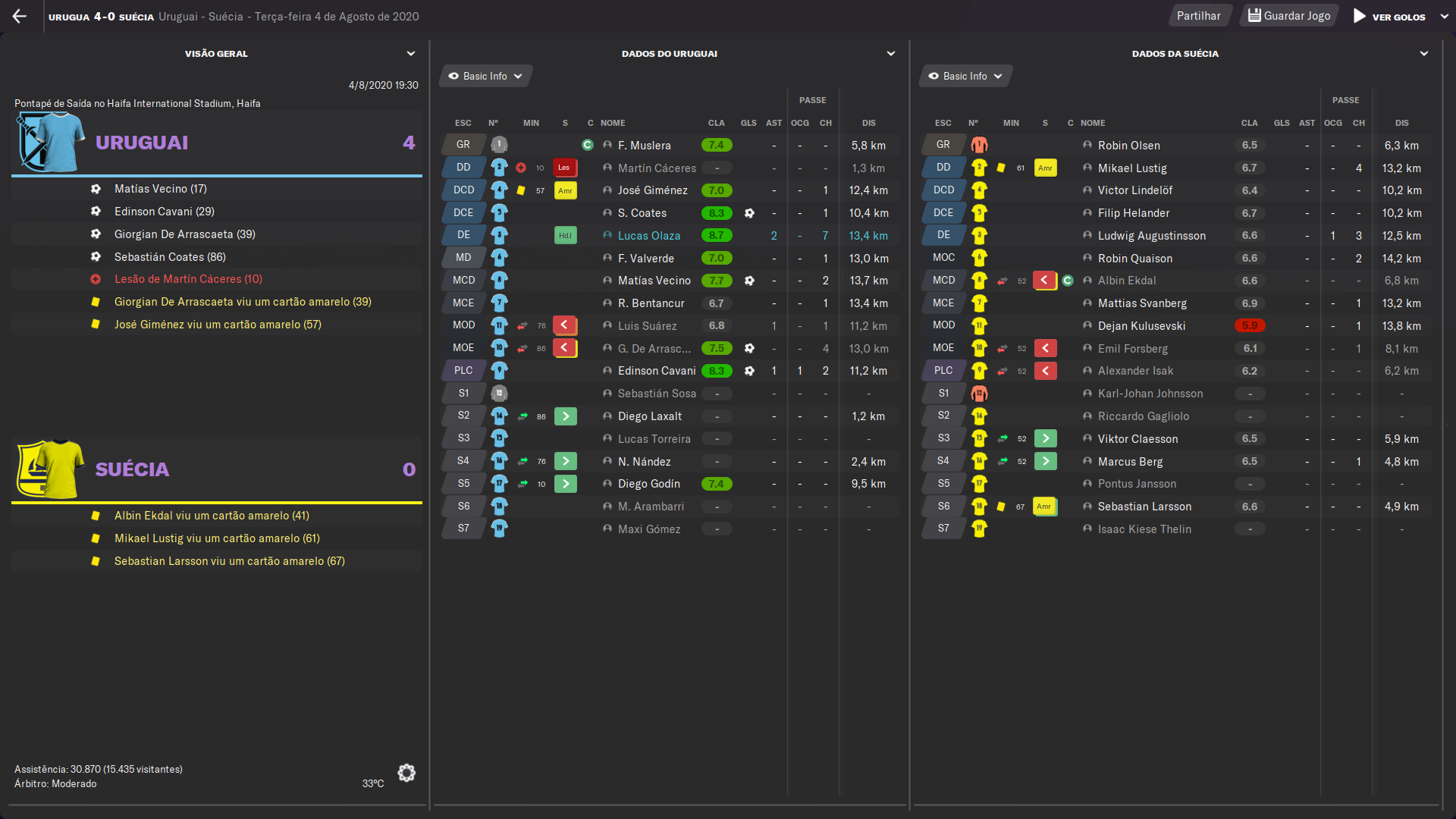Click Diego Laxalt substituted-on green arrow
The height and width of the screenshot is (819, 1456).
coord(566,416)
